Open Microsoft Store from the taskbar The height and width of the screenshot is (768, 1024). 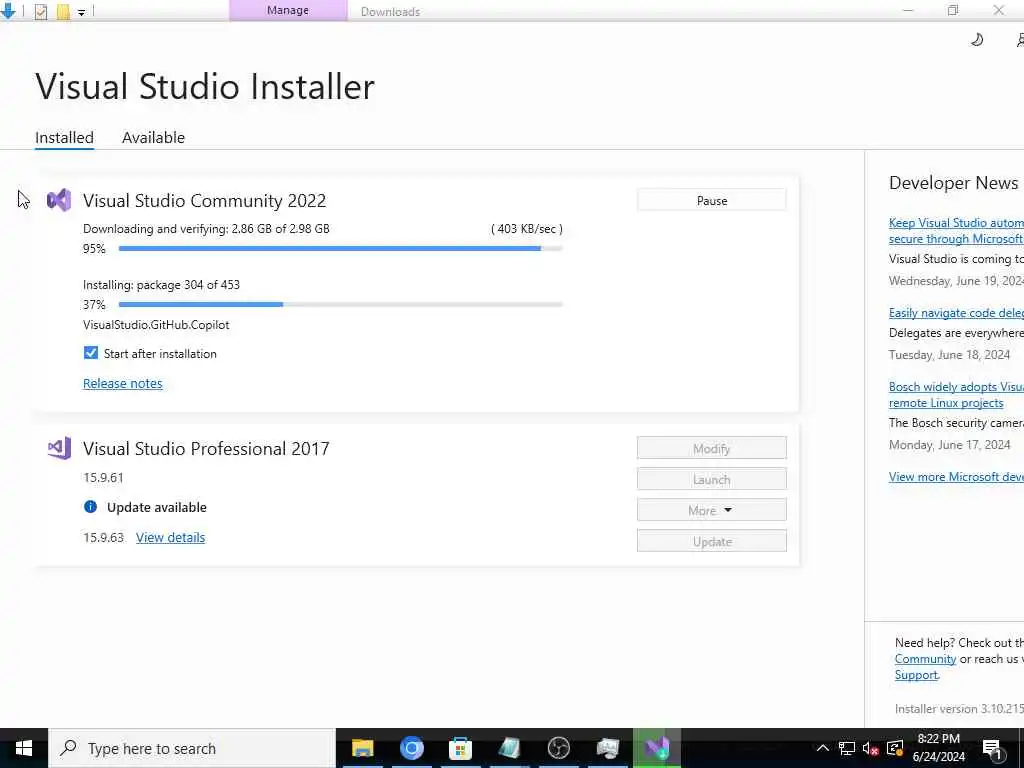tap(460, 748)
